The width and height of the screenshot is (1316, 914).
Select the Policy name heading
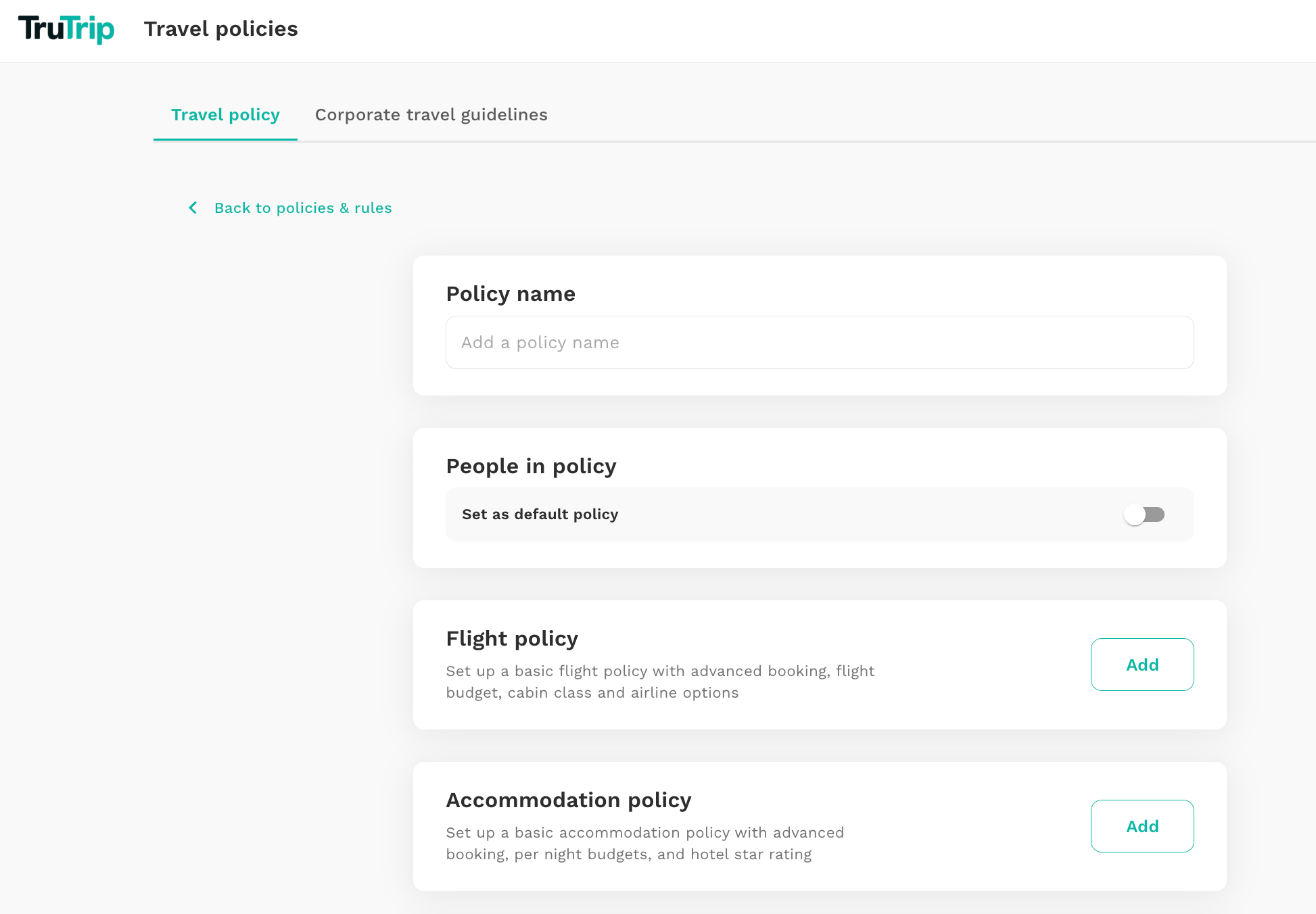tap(511, 294)
